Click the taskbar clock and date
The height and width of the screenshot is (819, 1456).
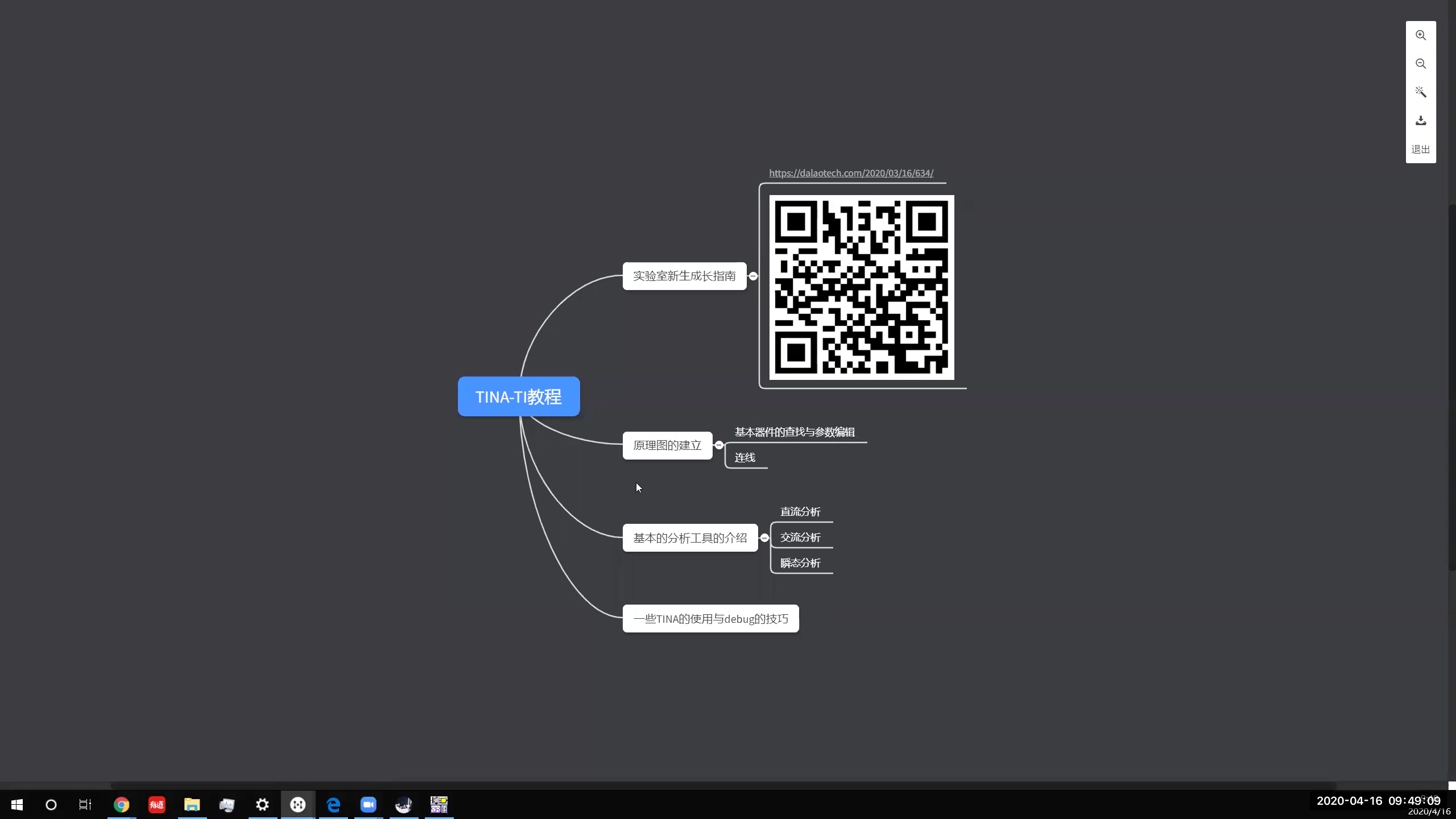click(x=1379, y=805)
